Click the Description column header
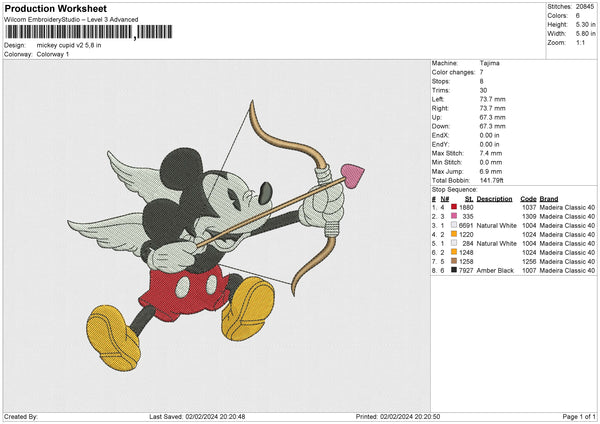The width and height of the screenshot is (600, 424). click(495, 198)
